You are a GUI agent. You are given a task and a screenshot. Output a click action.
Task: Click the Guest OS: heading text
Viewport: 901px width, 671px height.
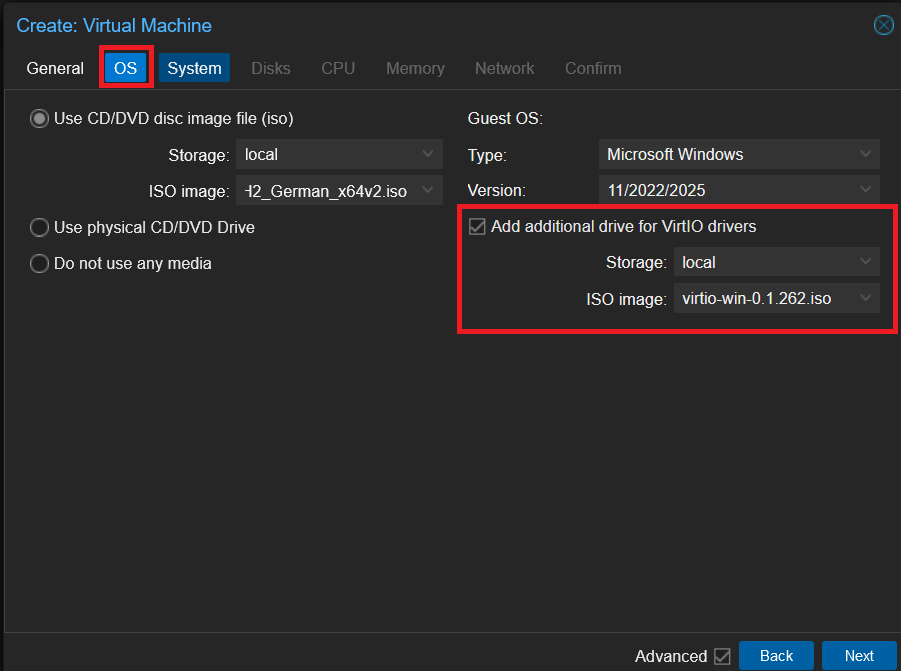coord(505,118)
